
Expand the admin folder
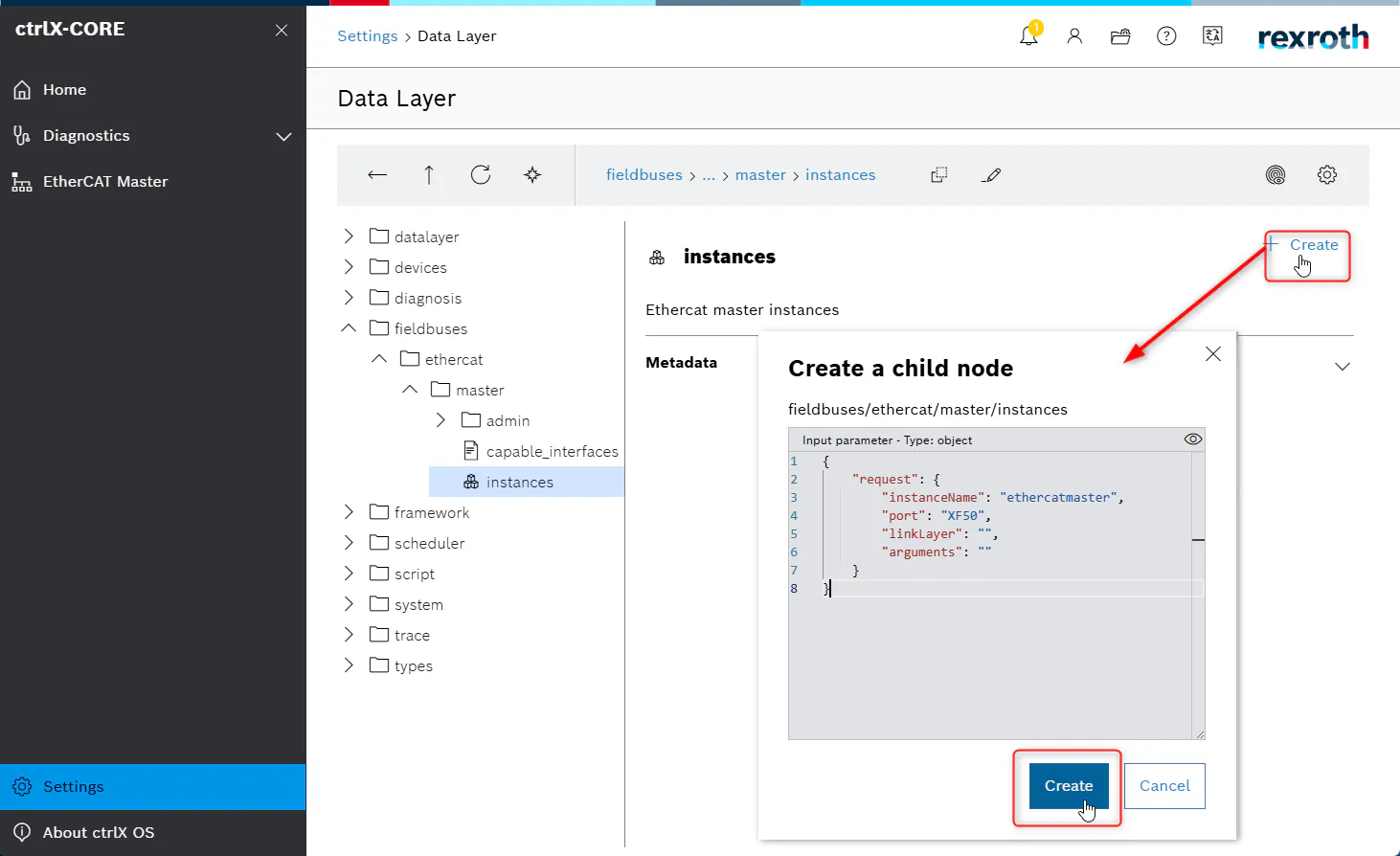(x=440, y=420)
